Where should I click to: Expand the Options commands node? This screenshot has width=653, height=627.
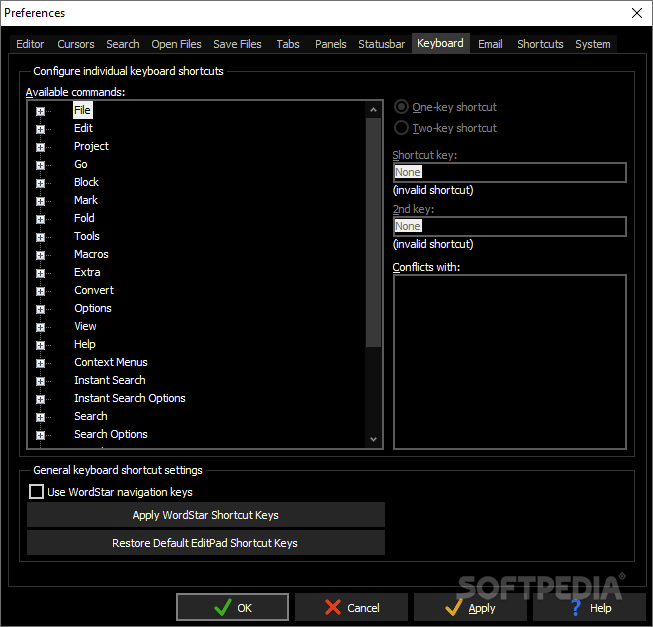(x=40, y=309)
